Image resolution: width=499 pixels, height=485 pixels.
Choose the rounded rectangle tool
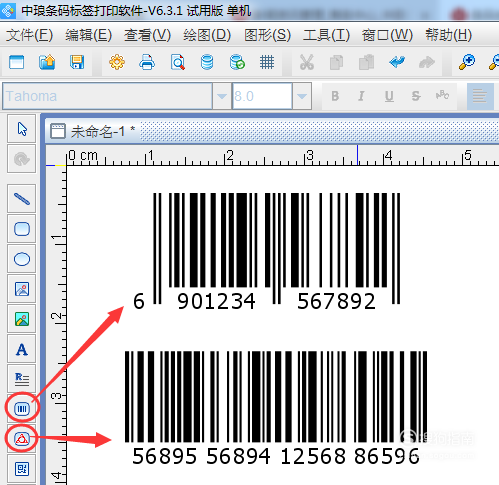22,229
